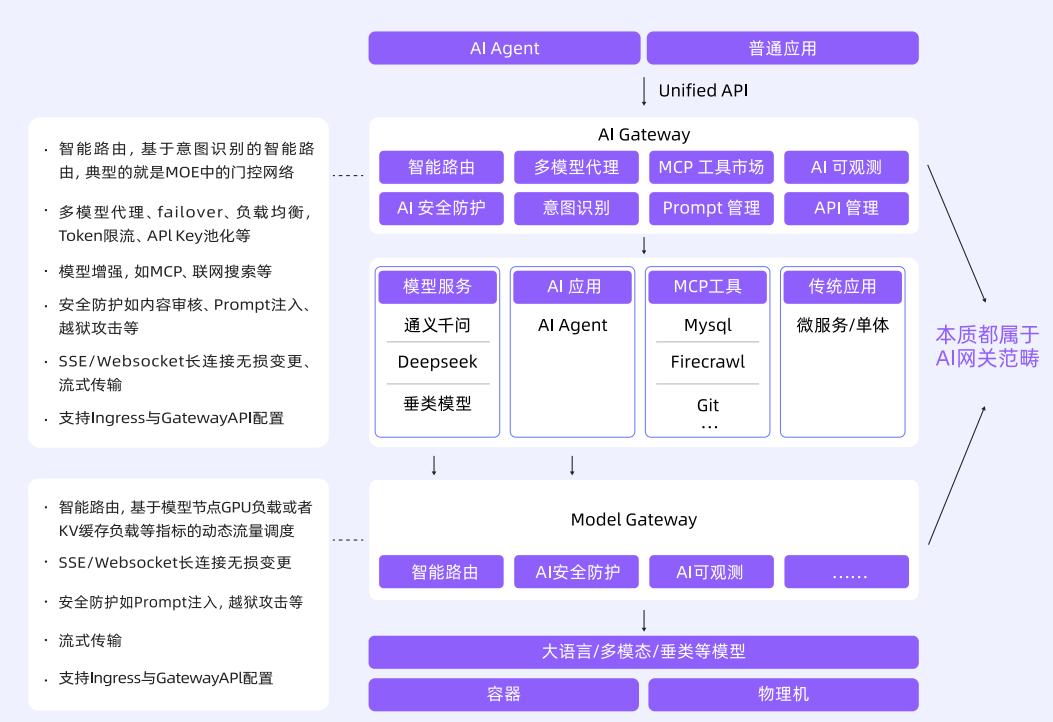
Task: Click 智能路由 inside the Model Gateway panel
Action: point(444,572)
